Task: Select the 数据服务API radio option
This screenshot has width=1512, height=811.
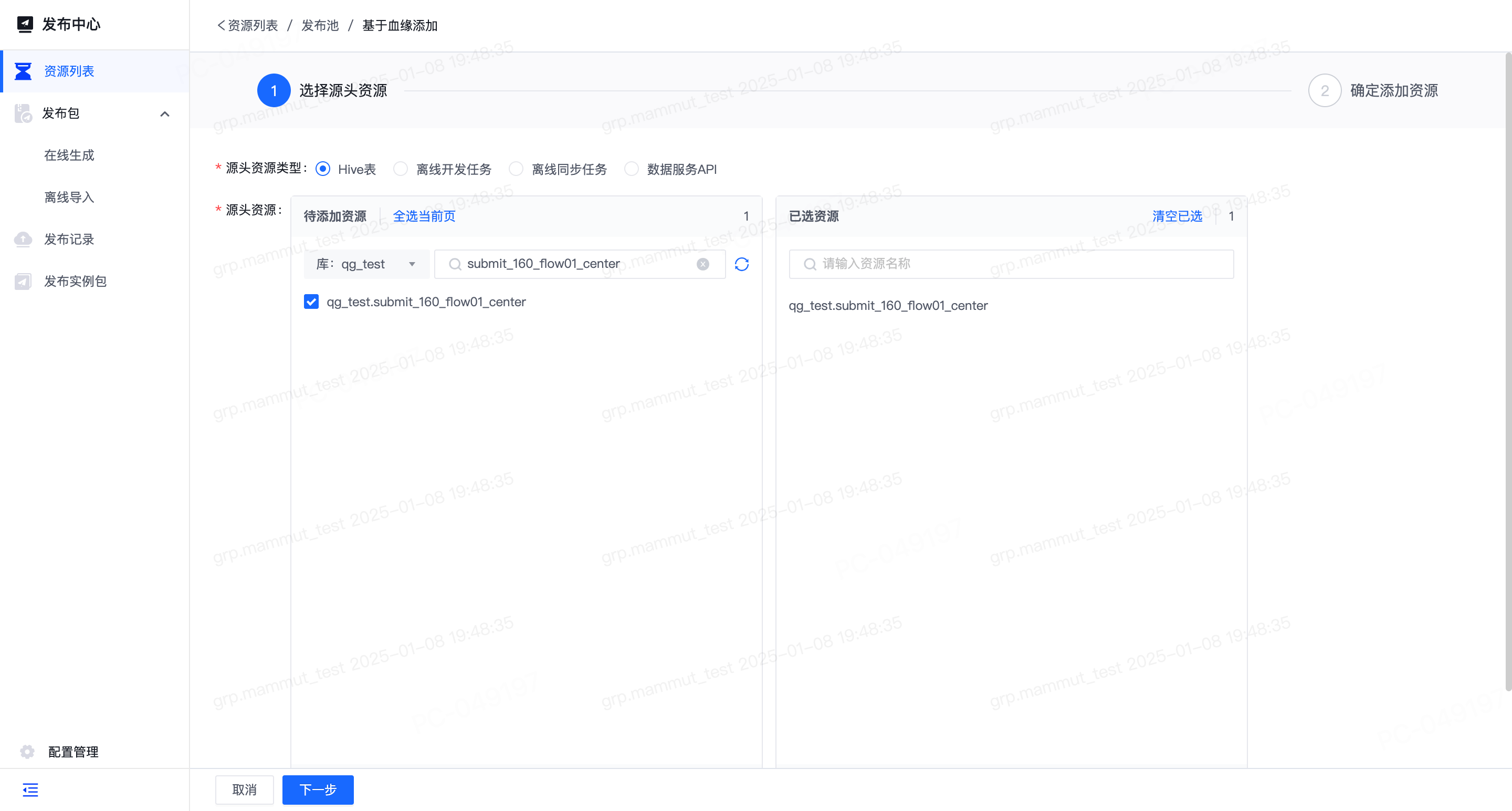Action: click(x=631, y=169)
